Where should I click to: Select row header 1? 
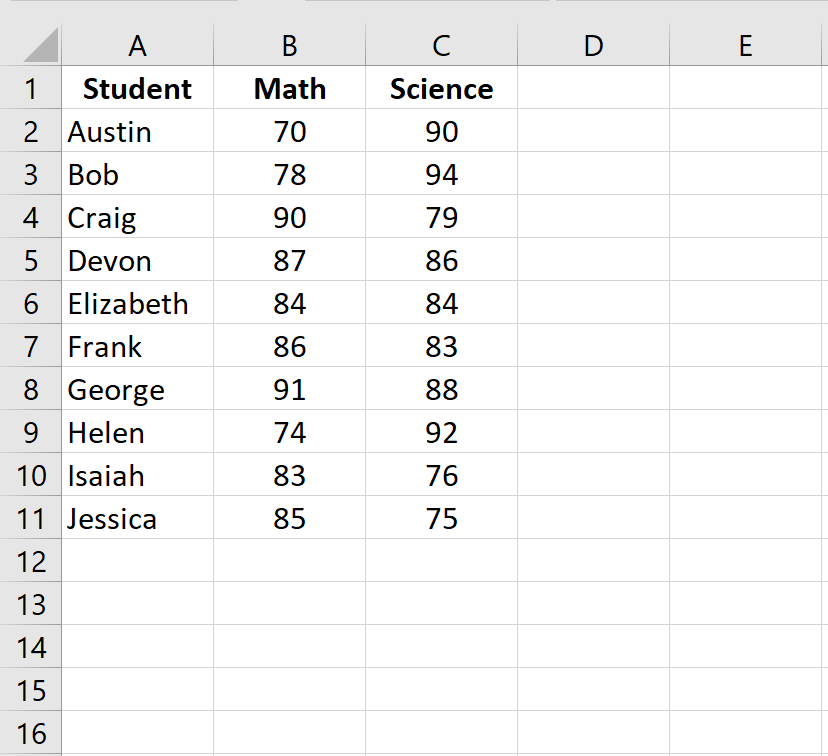tap(31, 88)
